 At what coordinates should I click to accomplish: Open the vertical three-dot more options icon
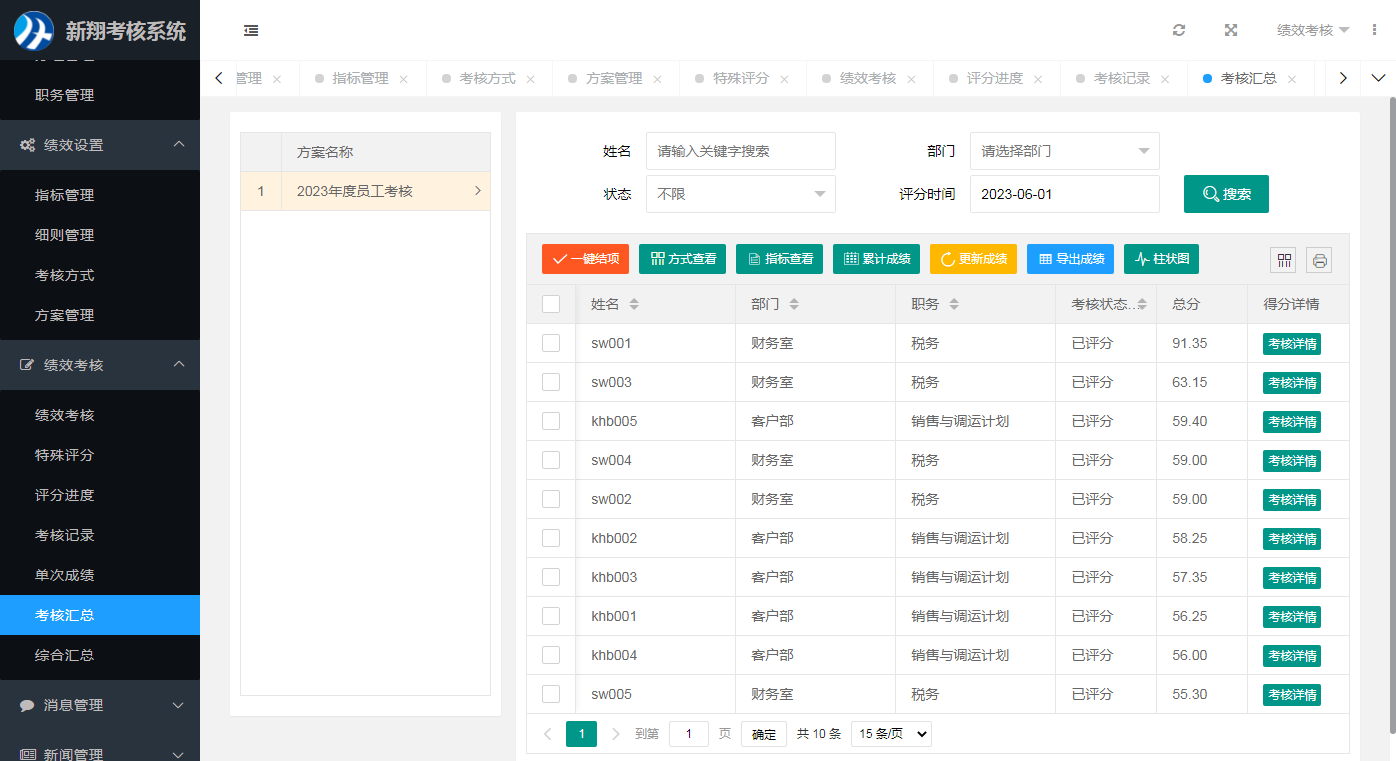click(x=1374, y=30)
